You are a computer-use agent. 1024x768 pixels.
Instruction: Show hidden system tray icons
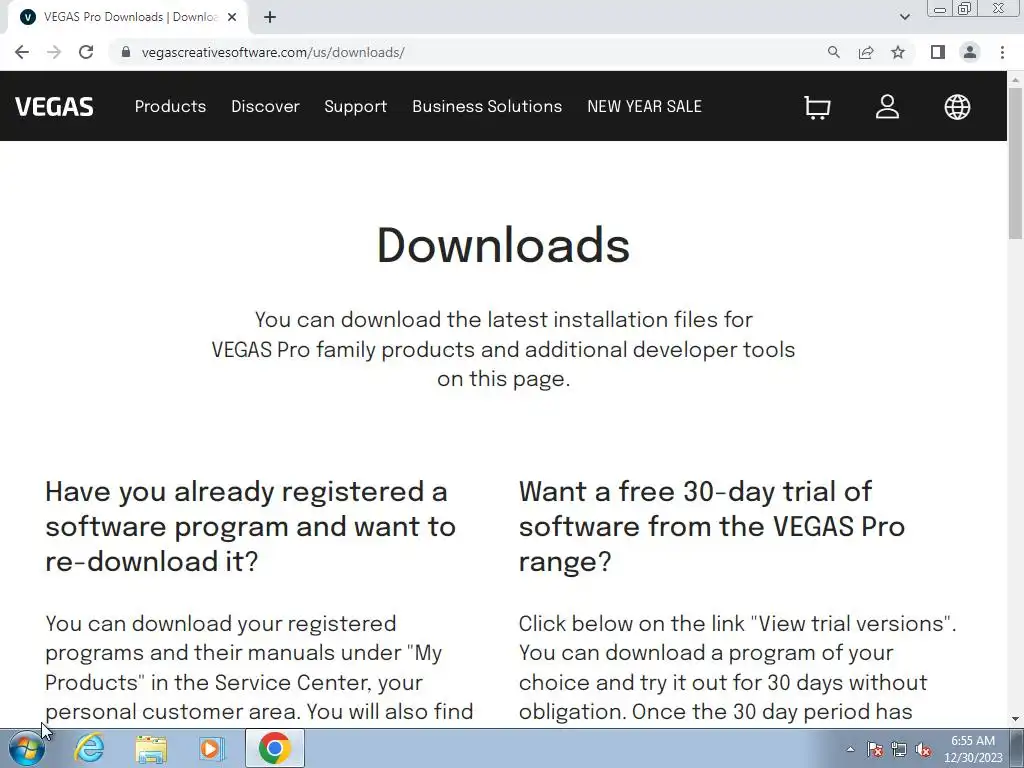850,749
